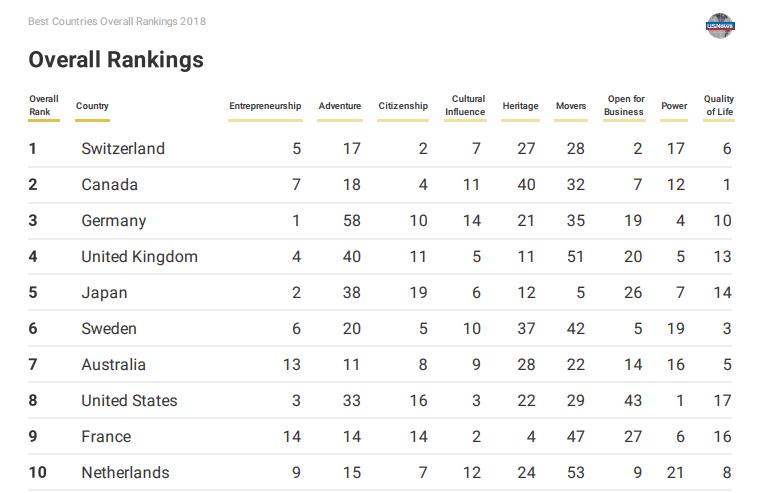Select the Netherlands row name

click(125, 473)
